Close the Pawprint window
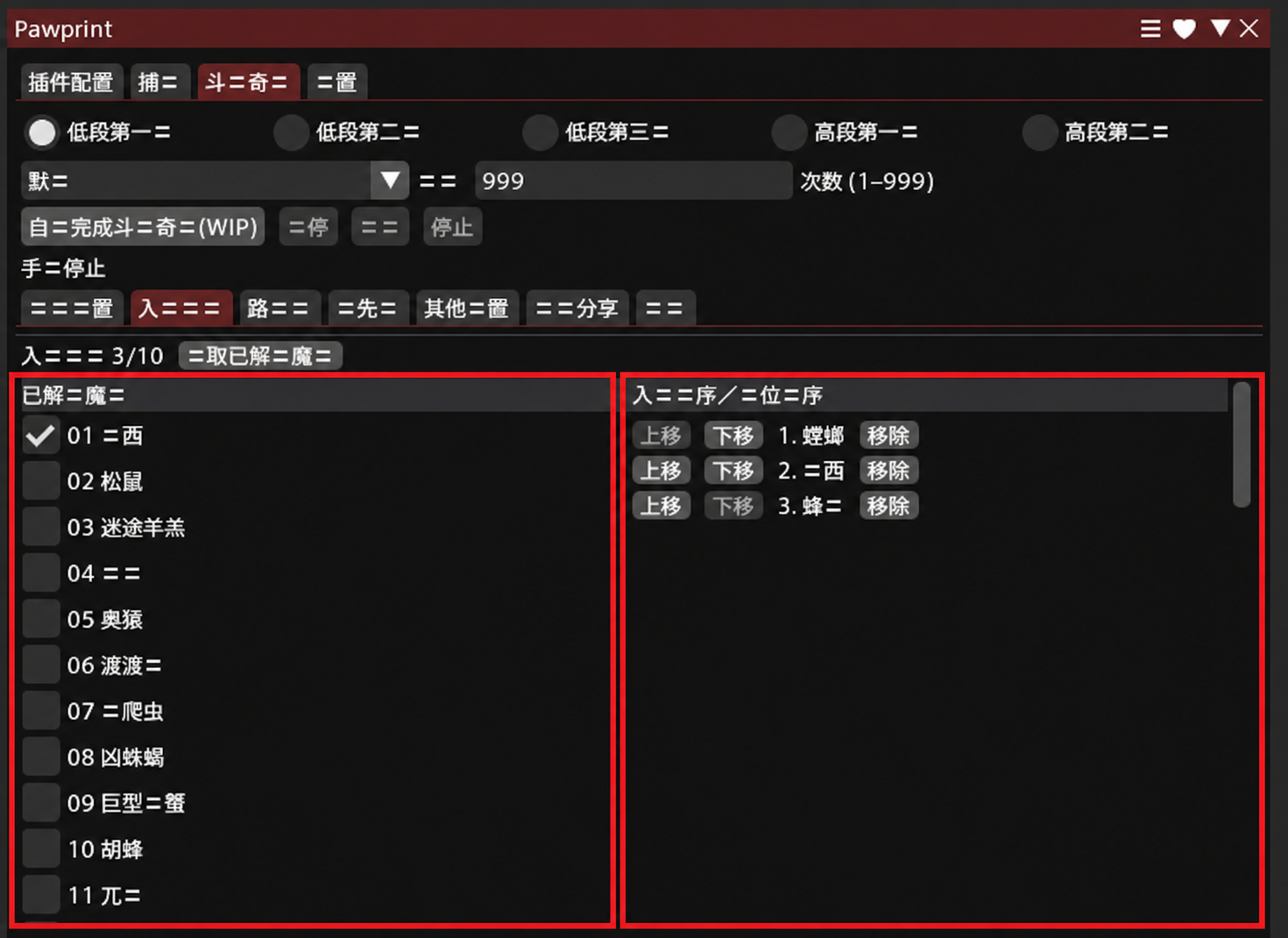The height and width of the screenshot is (938, 1288). (x=1249, y=29)
